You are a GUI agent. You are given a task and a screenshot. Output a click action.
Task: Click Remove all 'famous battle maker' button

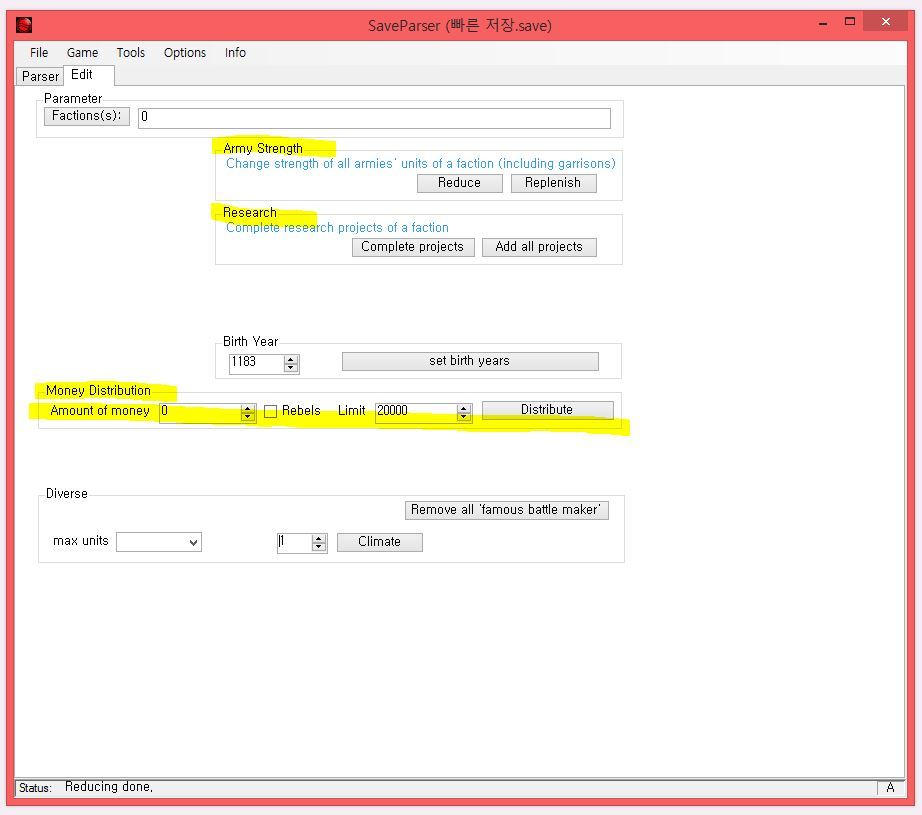pos(506,510)
